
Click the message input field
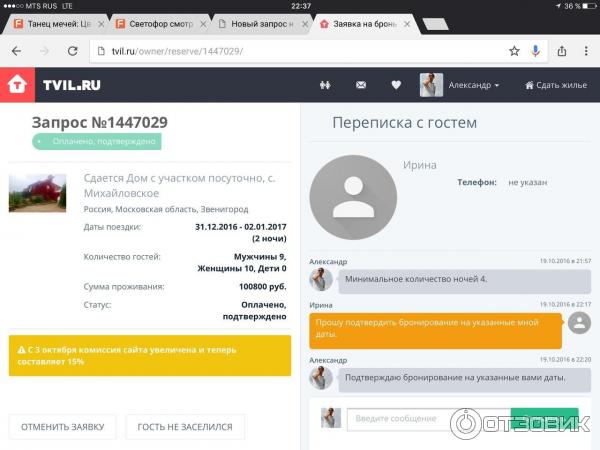click(425, 418)
